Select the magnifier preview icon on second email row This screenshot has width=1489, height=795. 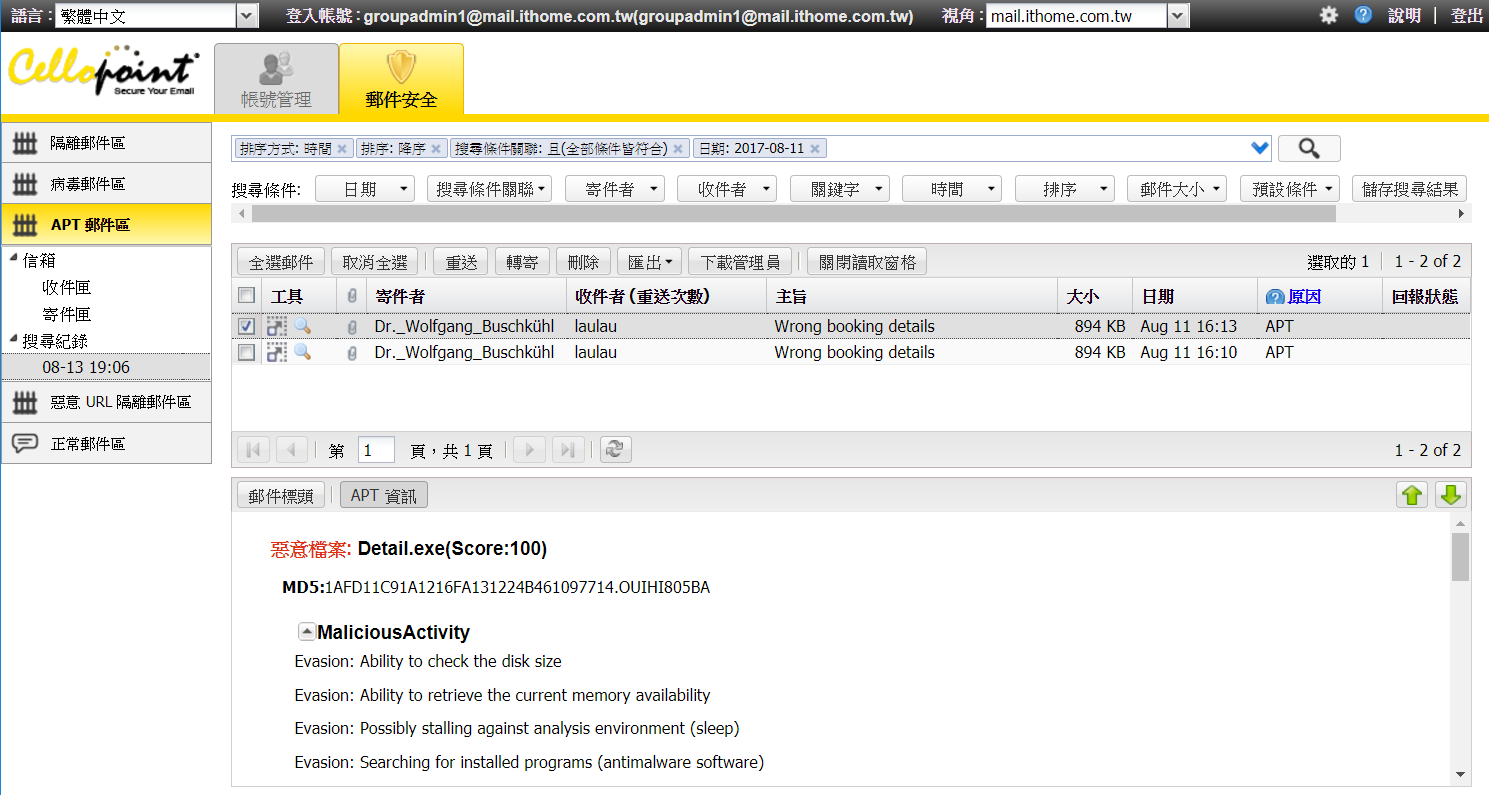point(303,352)
